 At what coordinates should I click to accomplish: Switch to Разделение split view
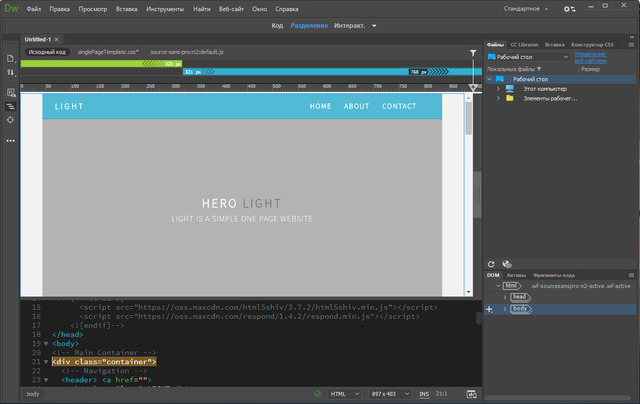click(310, 26)
